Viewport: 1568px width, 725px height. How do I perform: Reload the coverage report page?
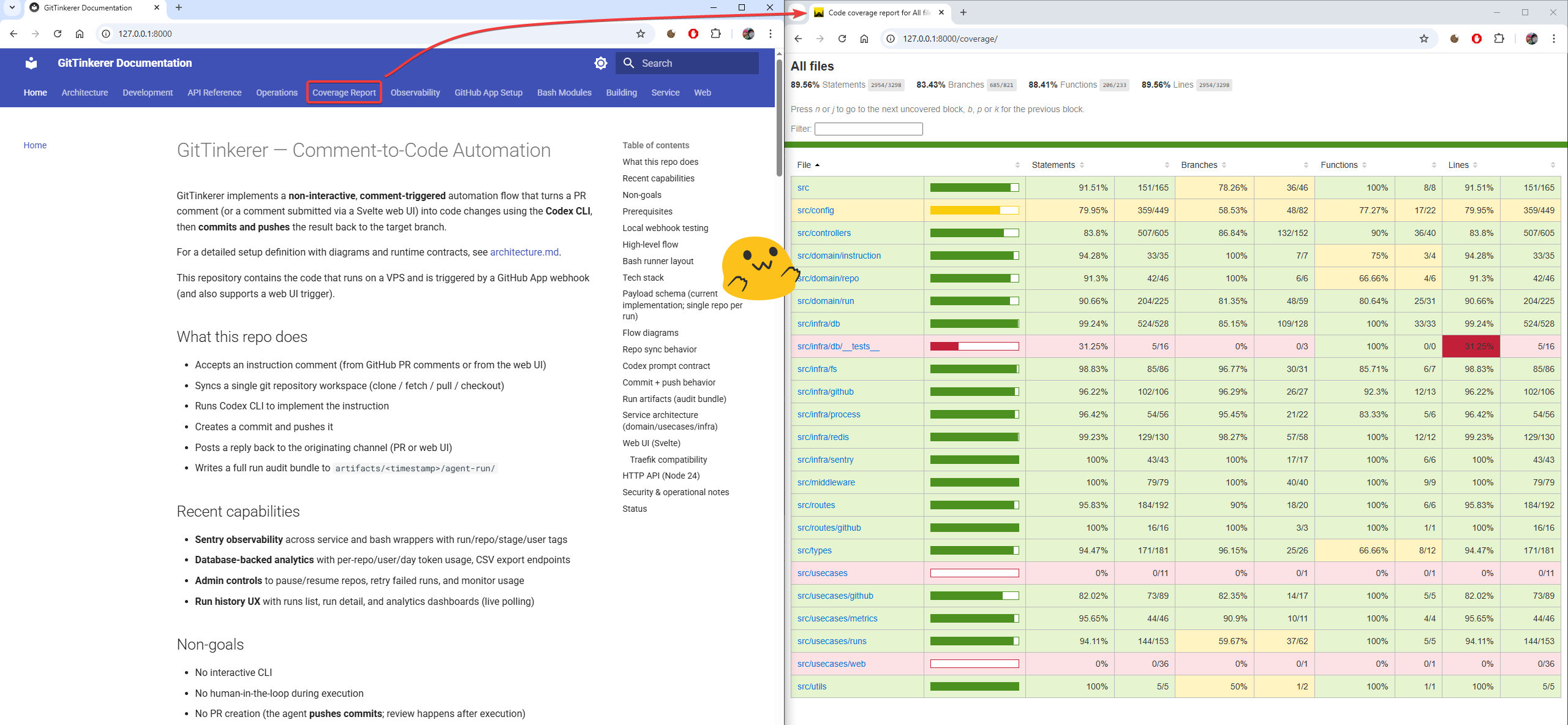842,39
